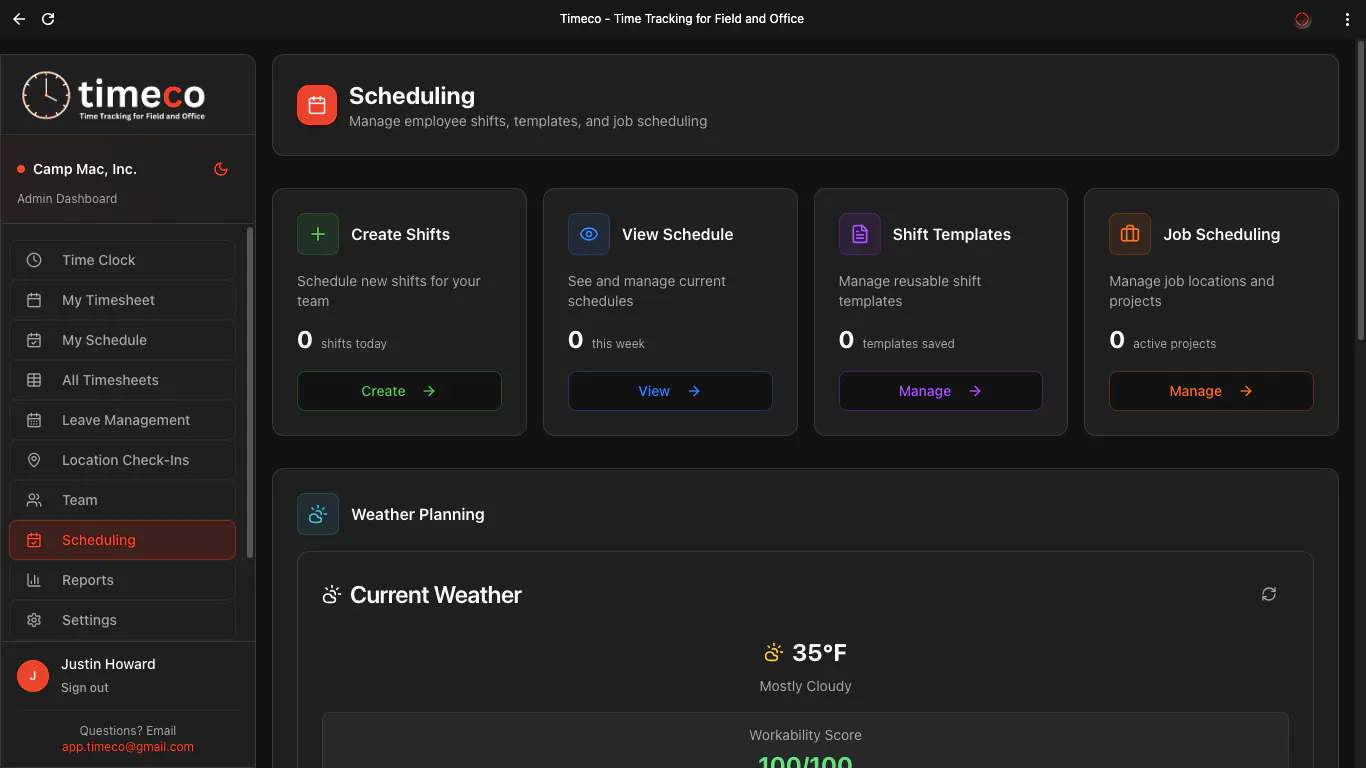
Task: Select the Scheduling menu label
Action: [x=98, y=540]
